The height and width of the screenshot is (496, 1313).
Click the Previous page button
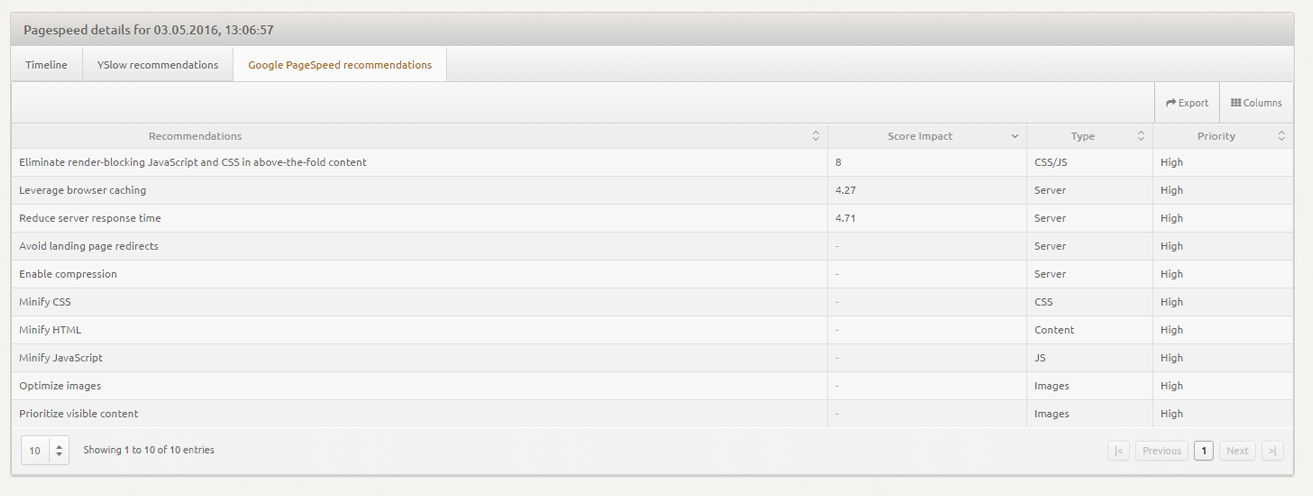point(1161,451)
